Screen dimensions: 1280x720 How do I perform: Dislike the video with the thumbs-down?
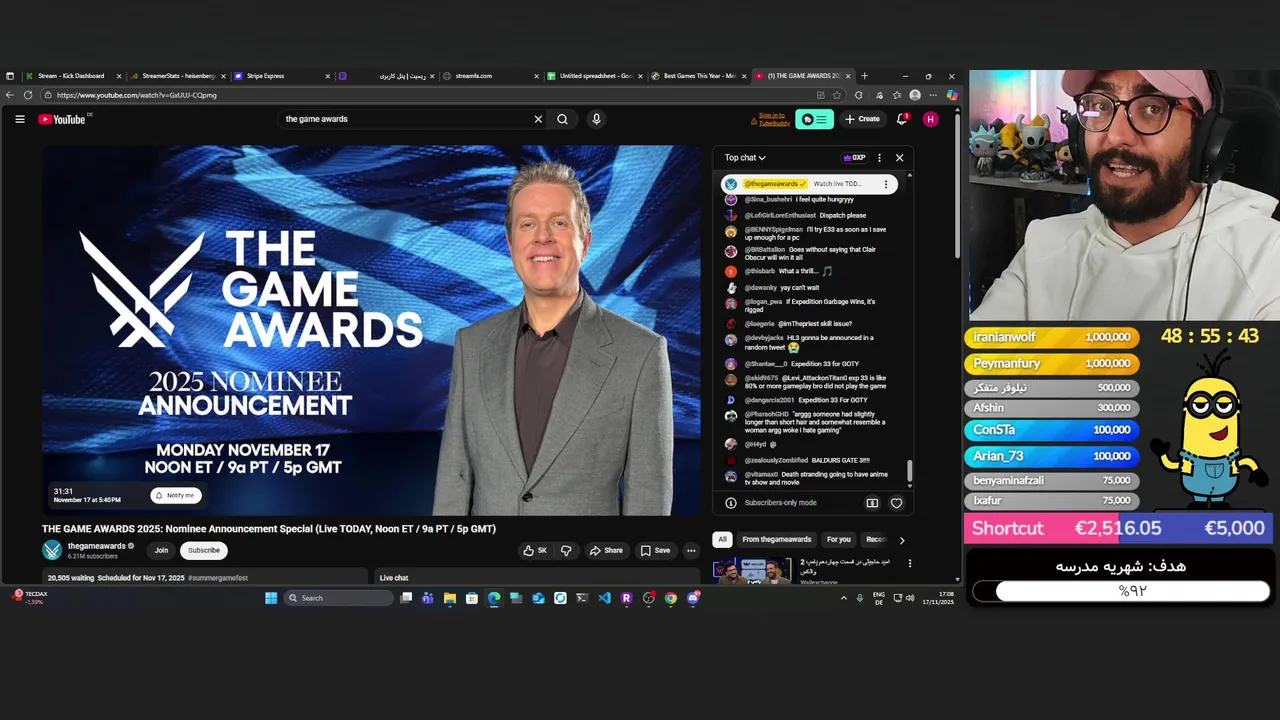tap(566, 550)
